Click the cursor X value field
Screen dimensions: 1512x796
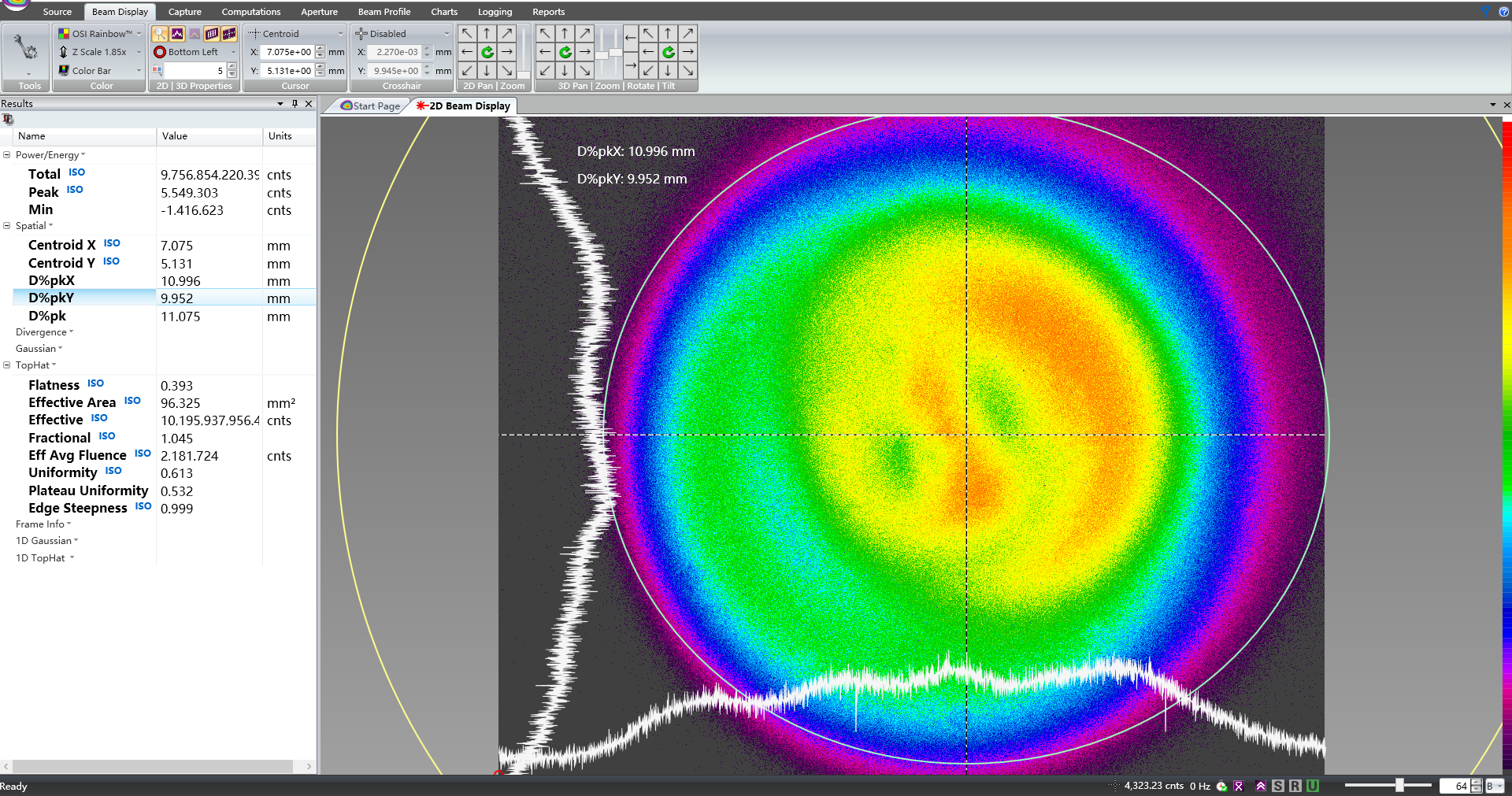coord(287,52)
